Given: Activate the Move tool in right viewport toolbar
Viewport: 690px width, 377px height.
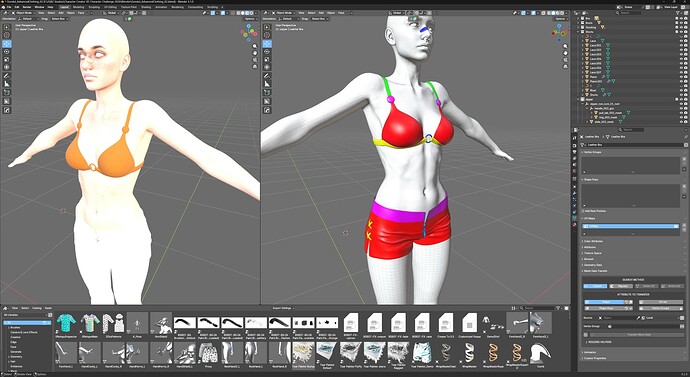Looking at the screenshot, I should pos(267,44).
